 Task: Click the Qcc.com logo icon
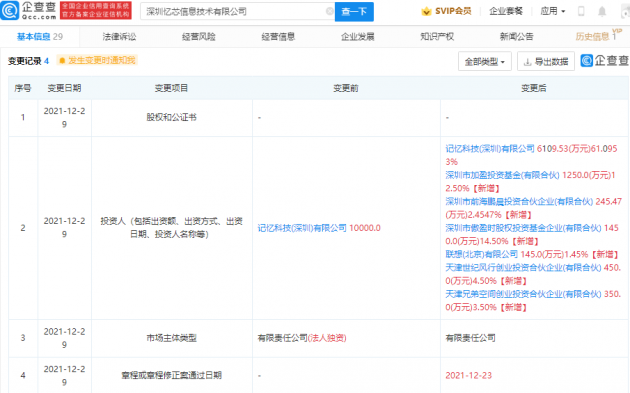point(9,10)
